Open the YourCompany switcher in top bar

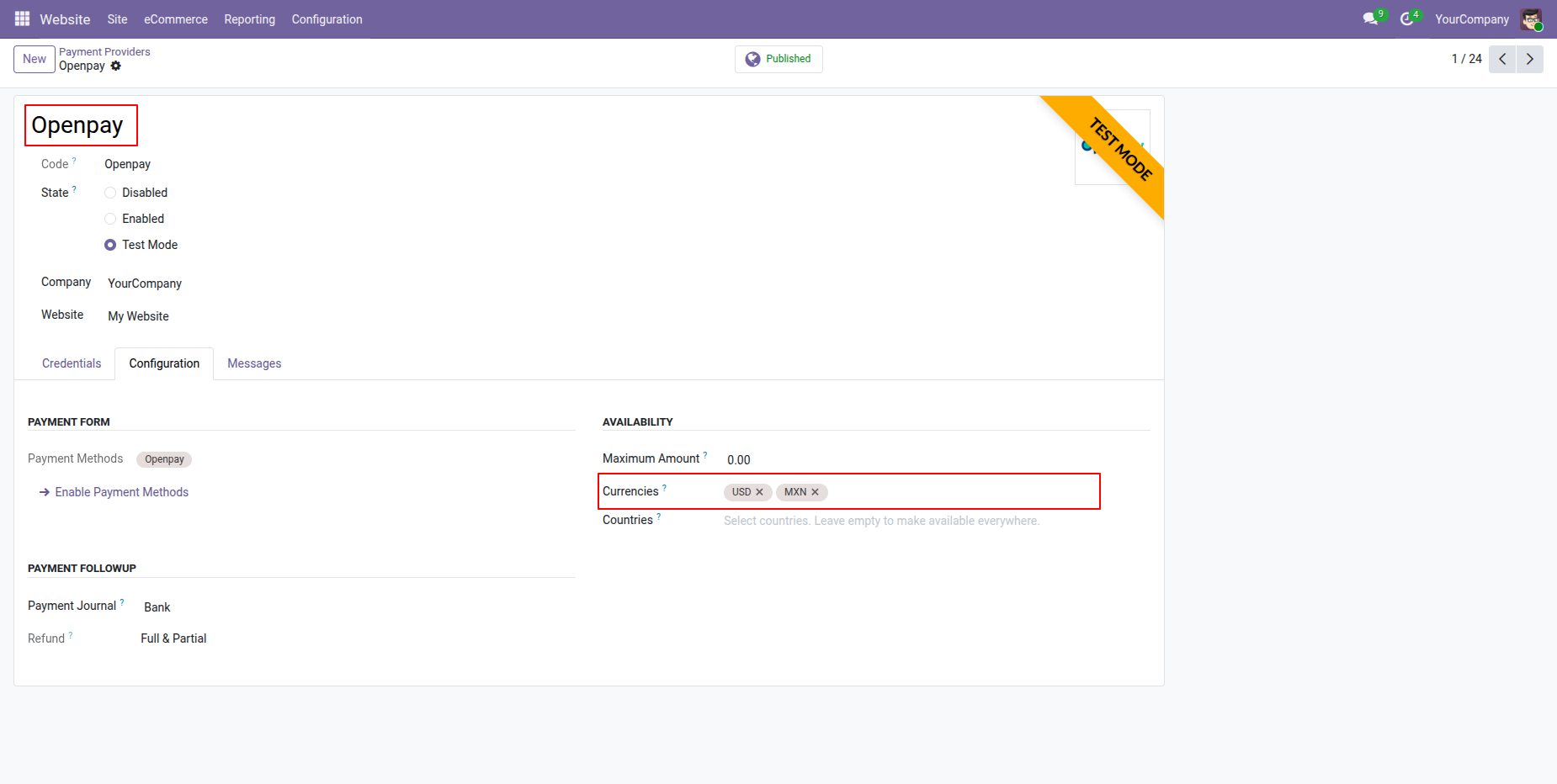click(x=1472, y=19)
